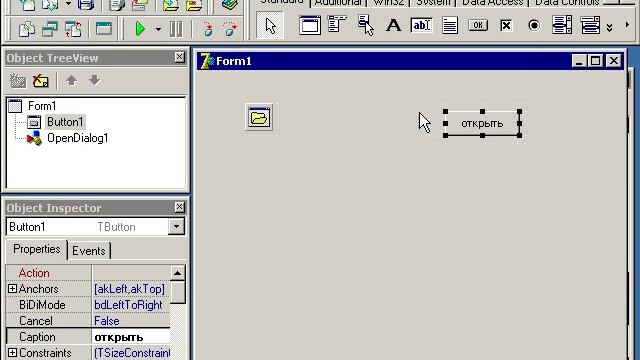The height and width of the screenshot is (360, 640).
Task: Click the View Form toolbar icon
Action: click(50, 29)
